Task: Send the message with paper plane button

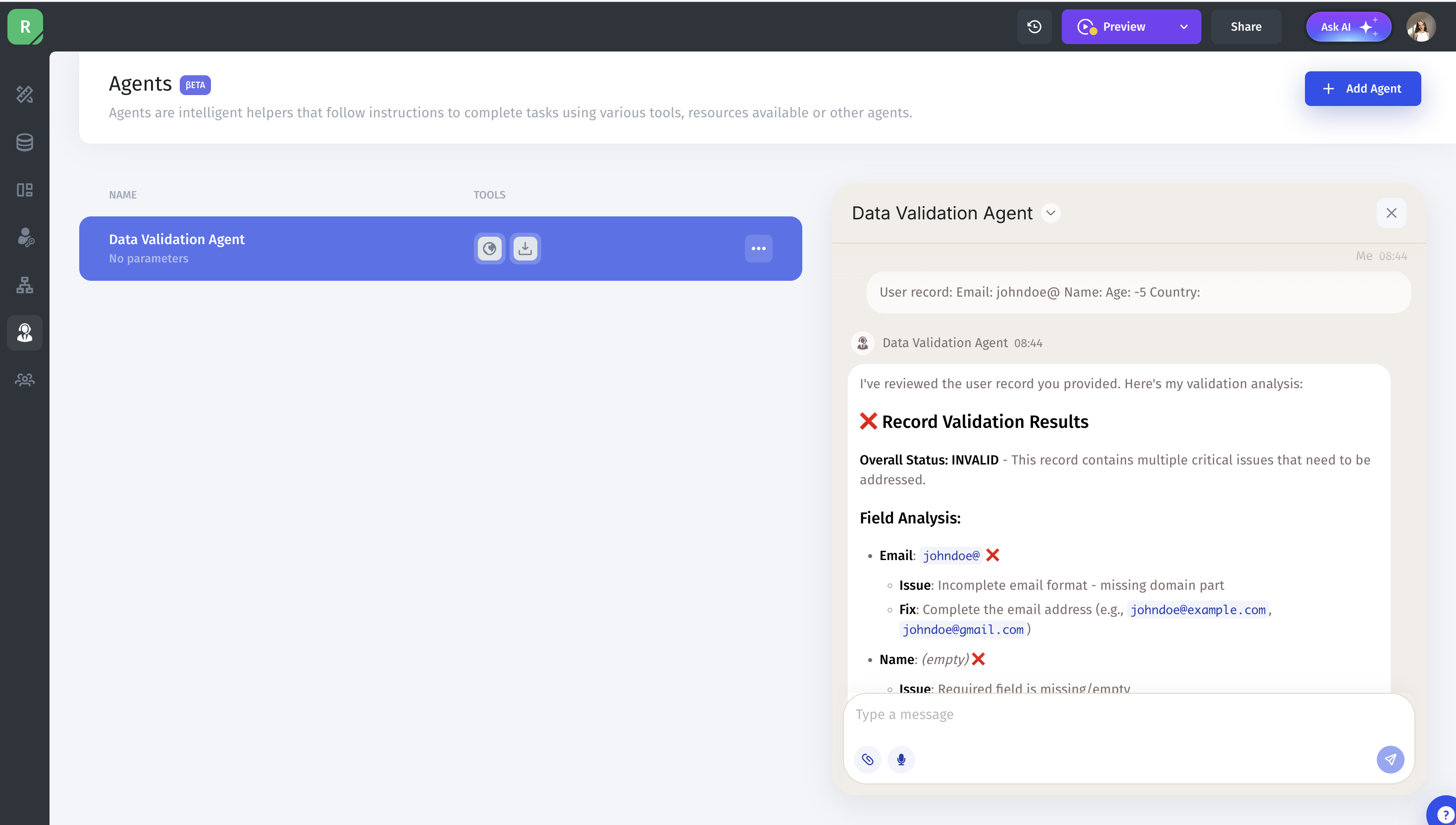Action: 1390,759
